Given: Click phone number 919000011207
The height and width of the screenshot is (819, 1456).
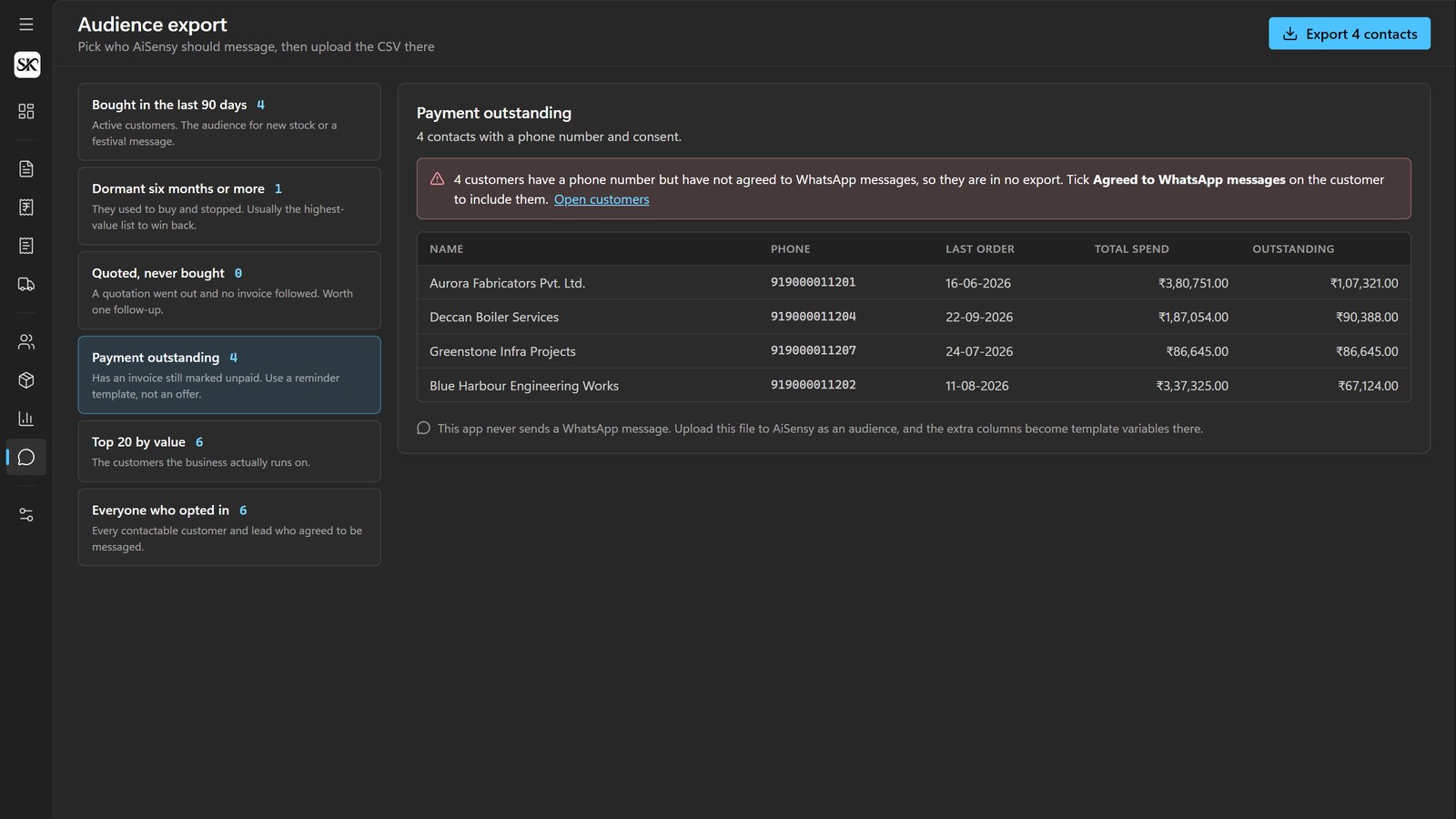Looking at the screenshot, I should [x=814, y=350].
